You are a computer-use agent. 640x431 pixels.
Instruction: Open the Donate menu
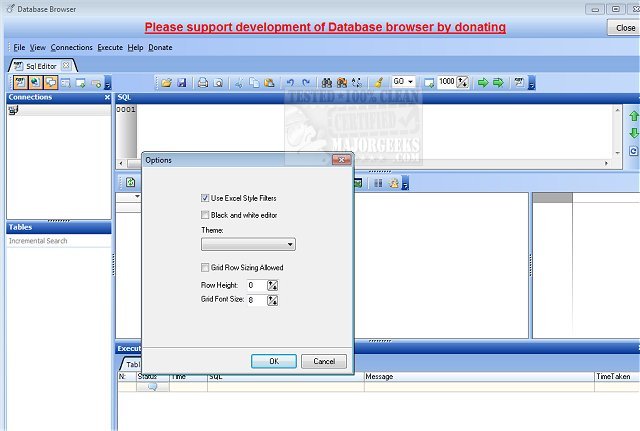tap(160, 47)
